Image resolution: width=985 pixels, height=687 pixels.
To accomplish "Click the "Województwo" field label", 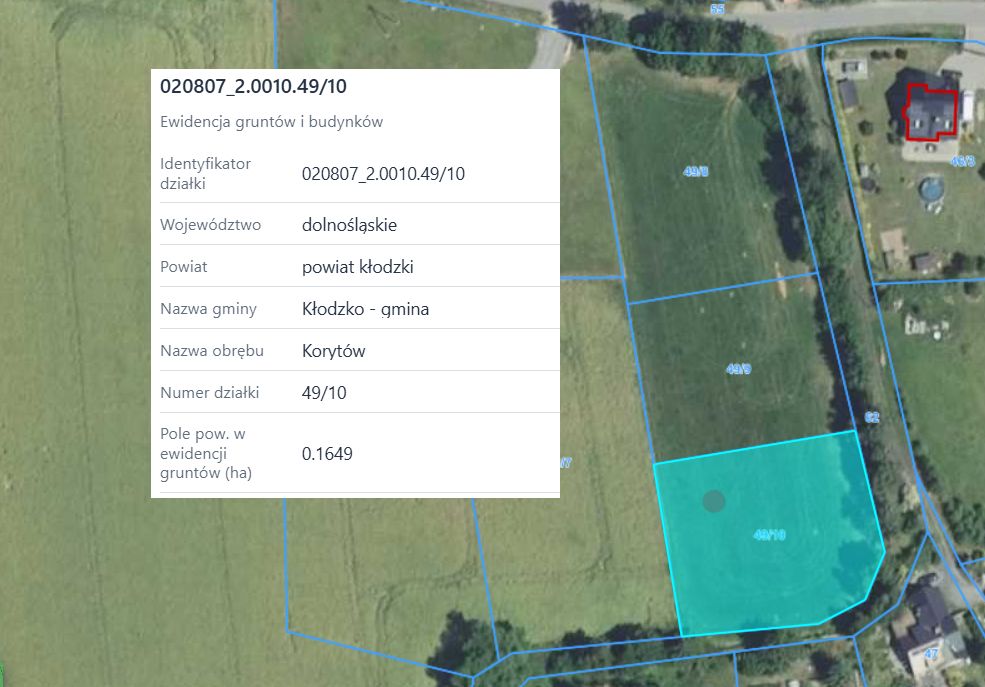I will click(210, 225).
